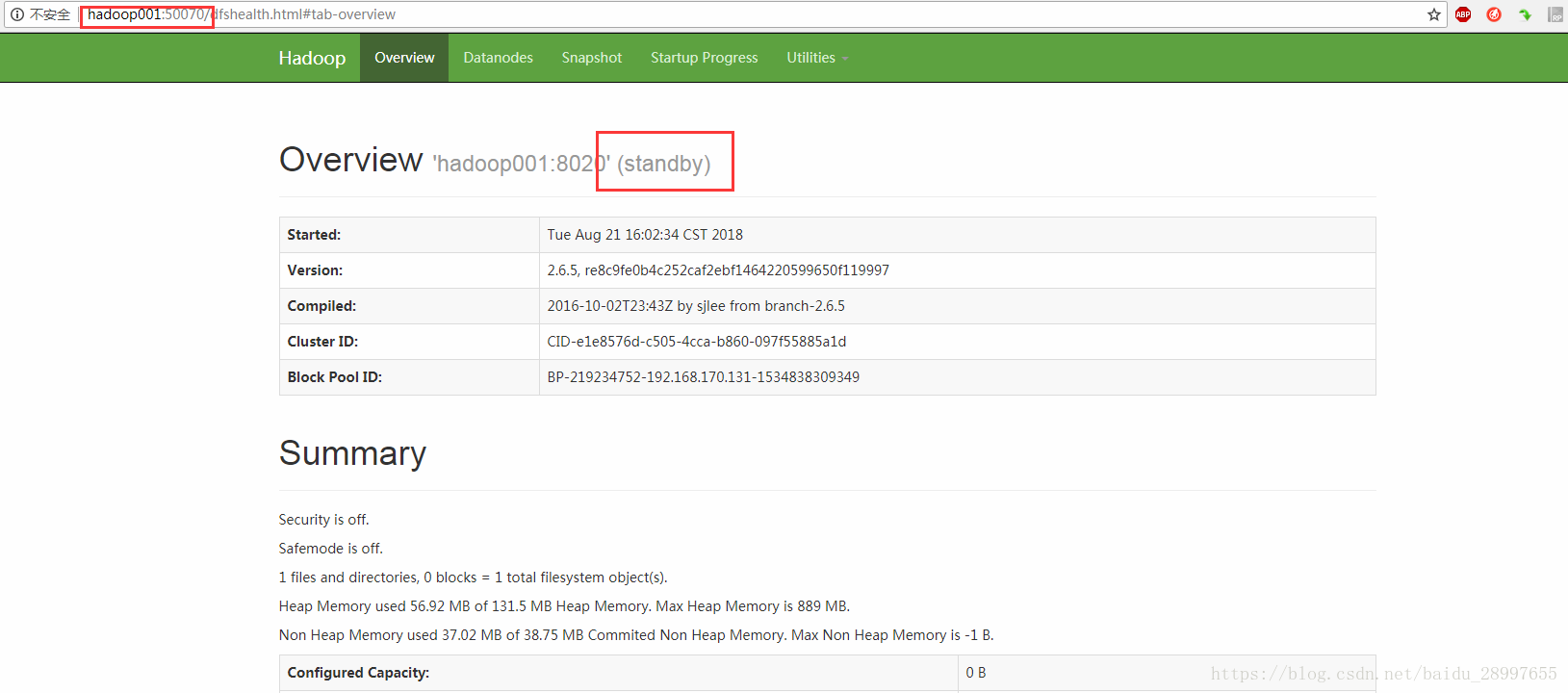
Task: Select the compiled value by sjlee from branch-2.6.5
Action: point(696,306)
